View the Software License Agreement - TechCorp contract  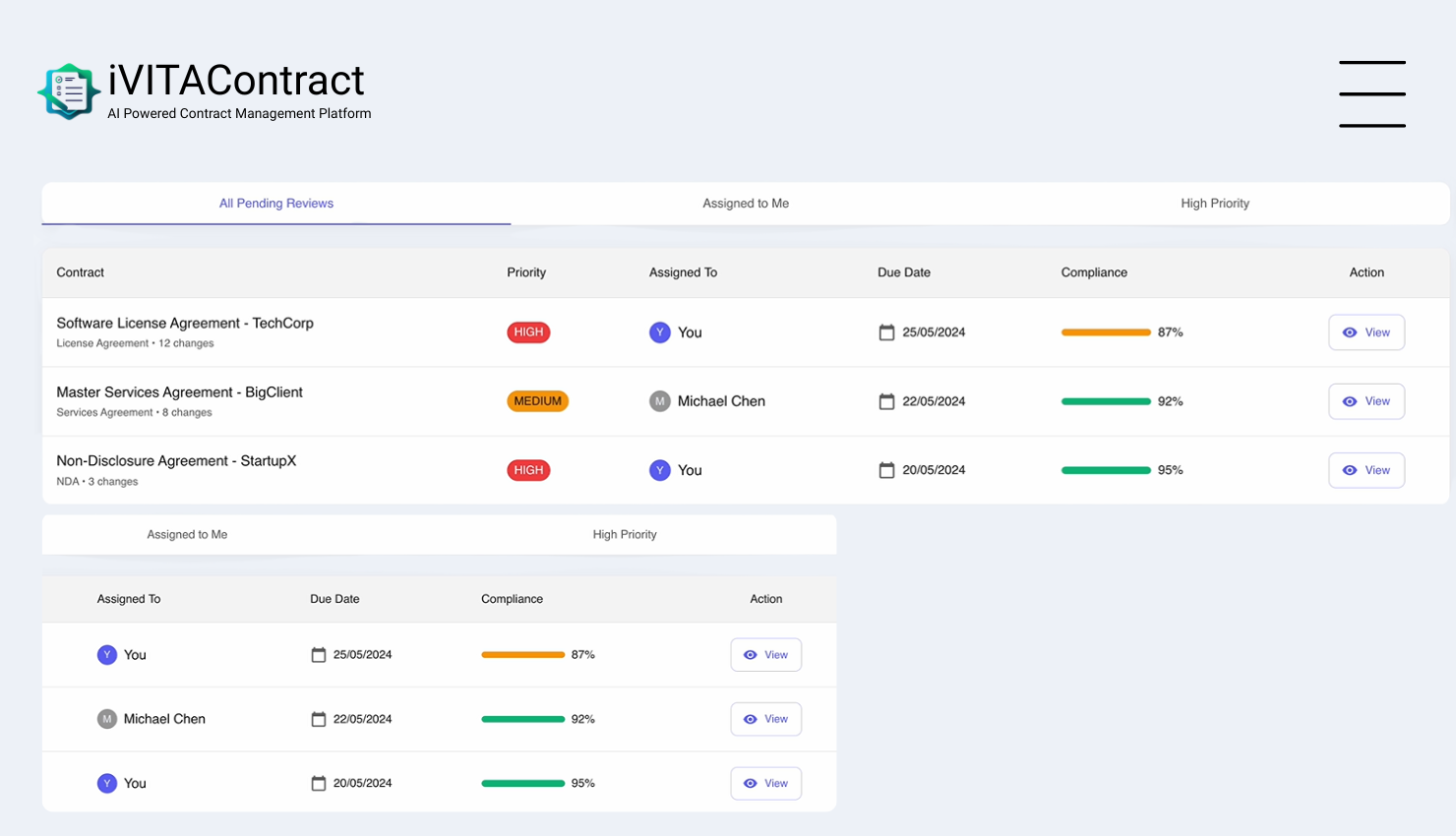click(x=1365, y=332)
